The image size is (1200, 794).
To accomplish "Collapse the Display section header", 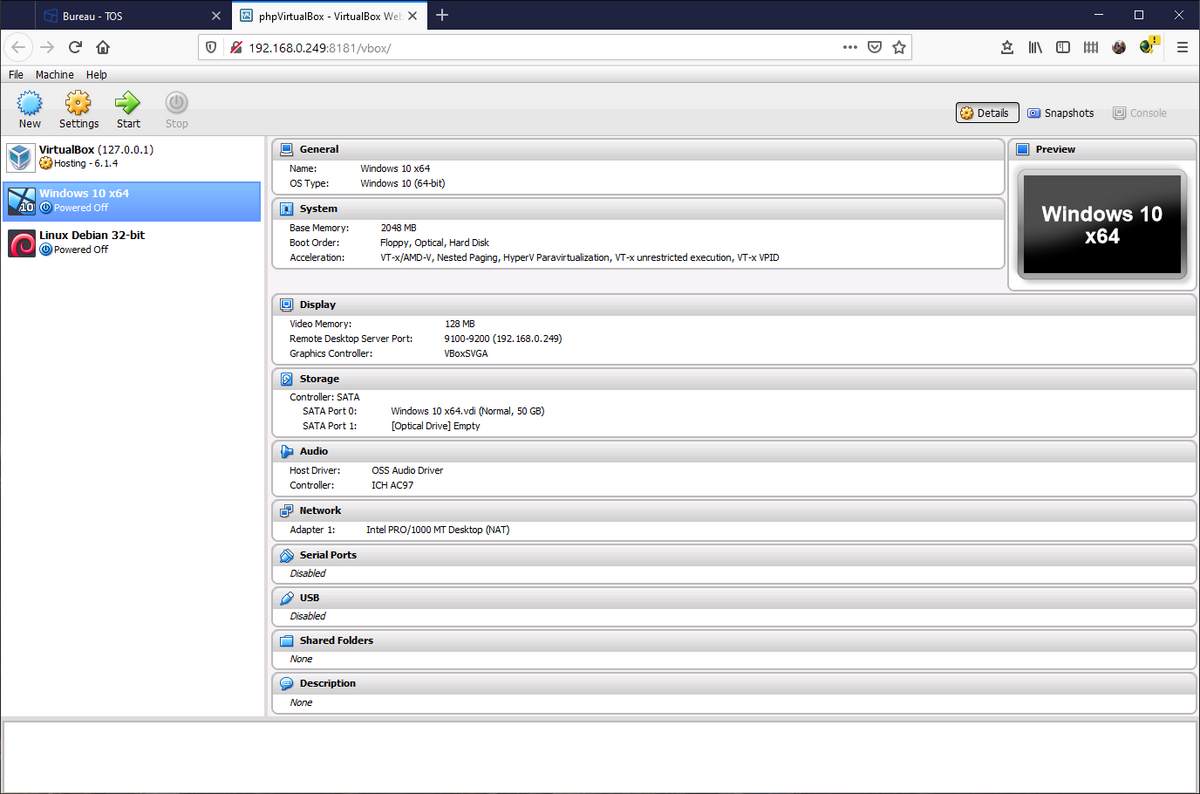I will coord(734,304).
